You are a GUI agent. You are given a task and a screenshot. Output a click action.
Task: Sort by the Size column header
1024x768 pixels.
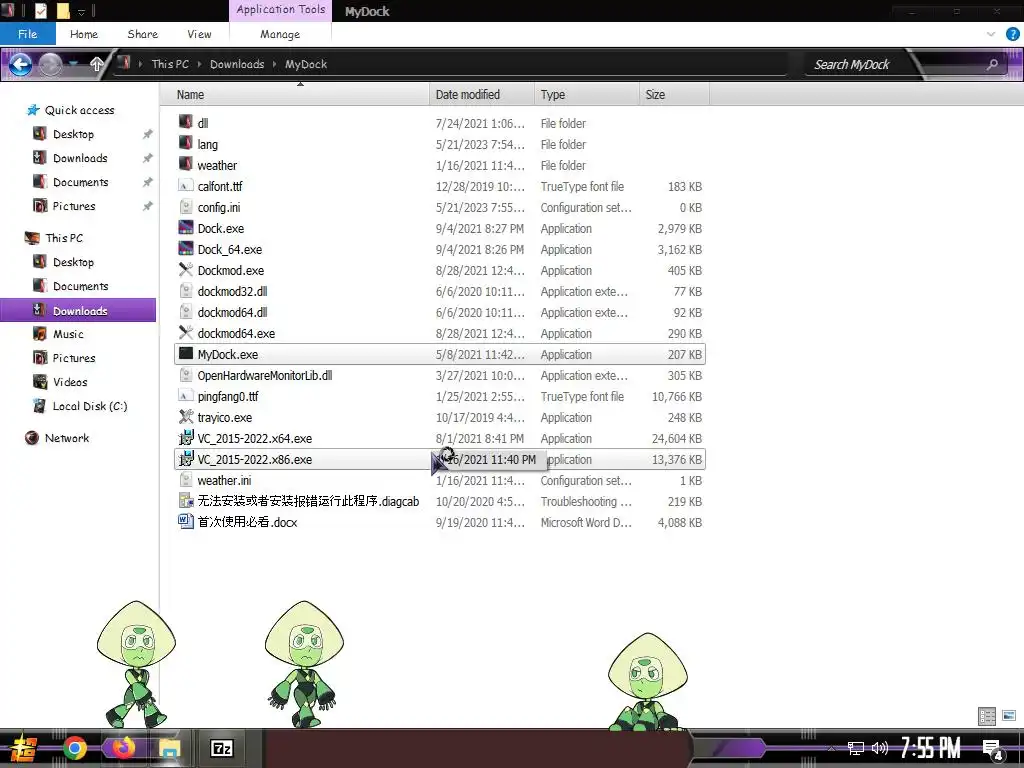(674, 95)
